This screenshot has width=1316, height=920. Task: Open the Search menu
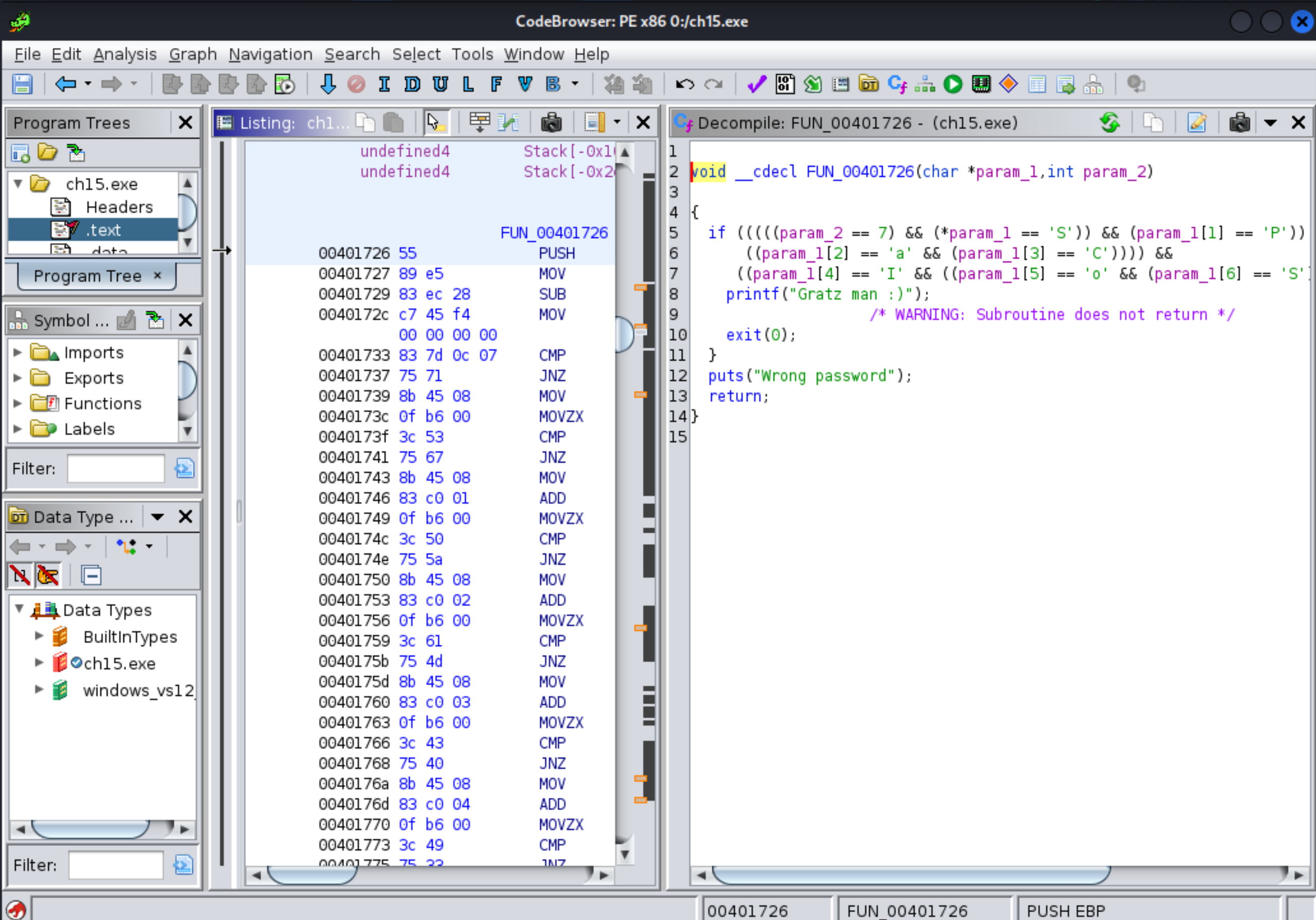(352, 54)
